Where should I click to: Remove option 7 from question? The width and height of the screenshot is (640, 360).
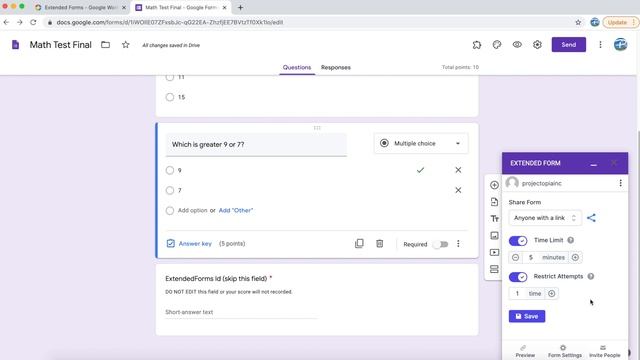pos(458,190)
